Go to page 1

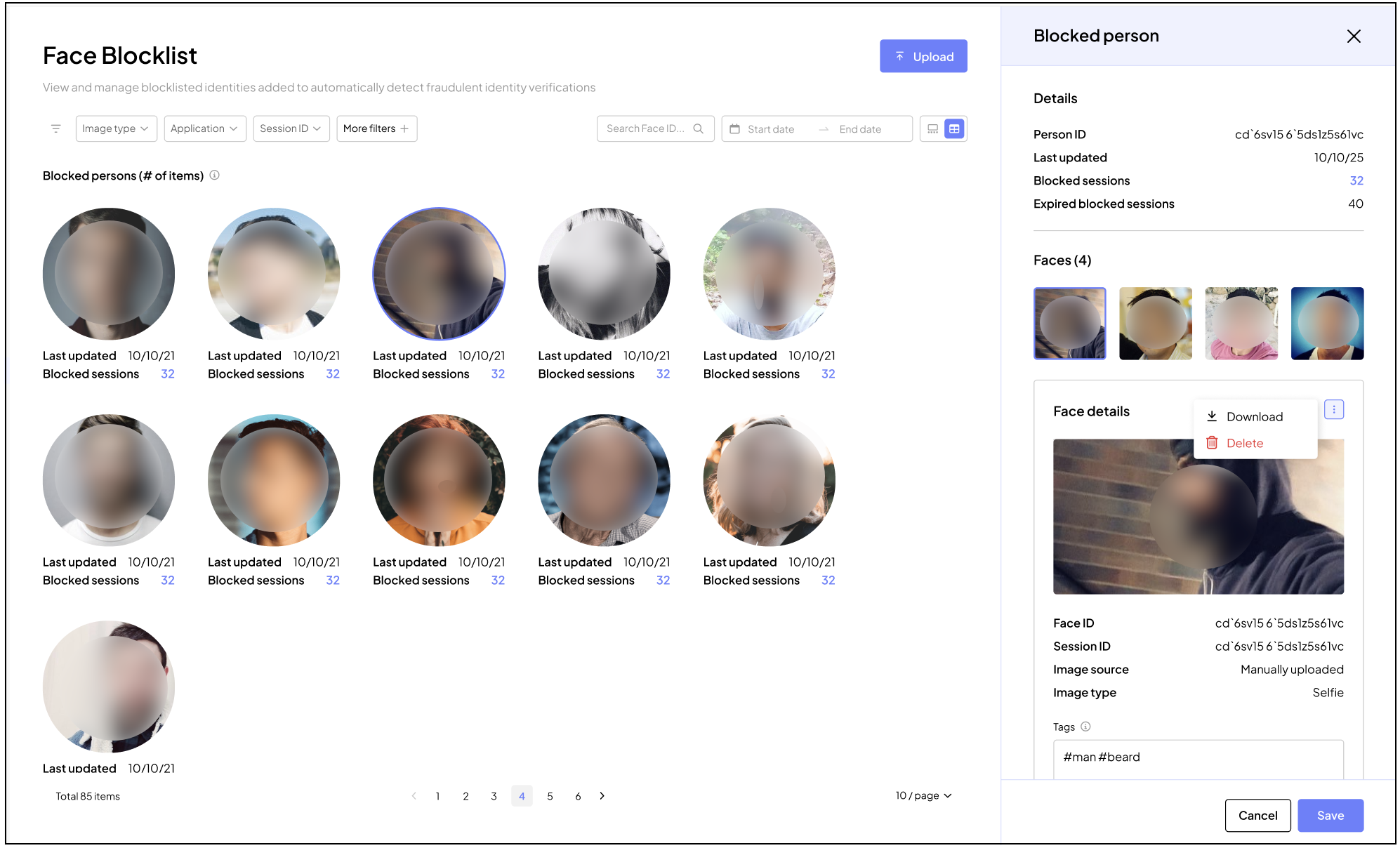coord(437,796)
